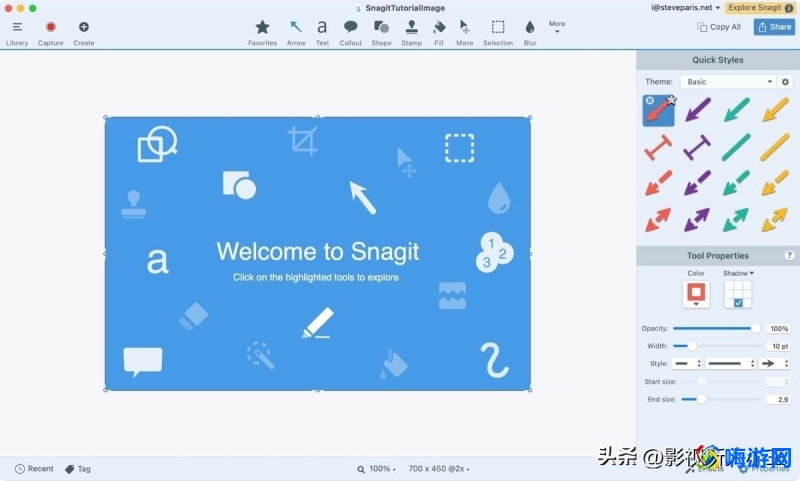
Task: Open the line start style dropdown
Action: [x=687, y=364]
